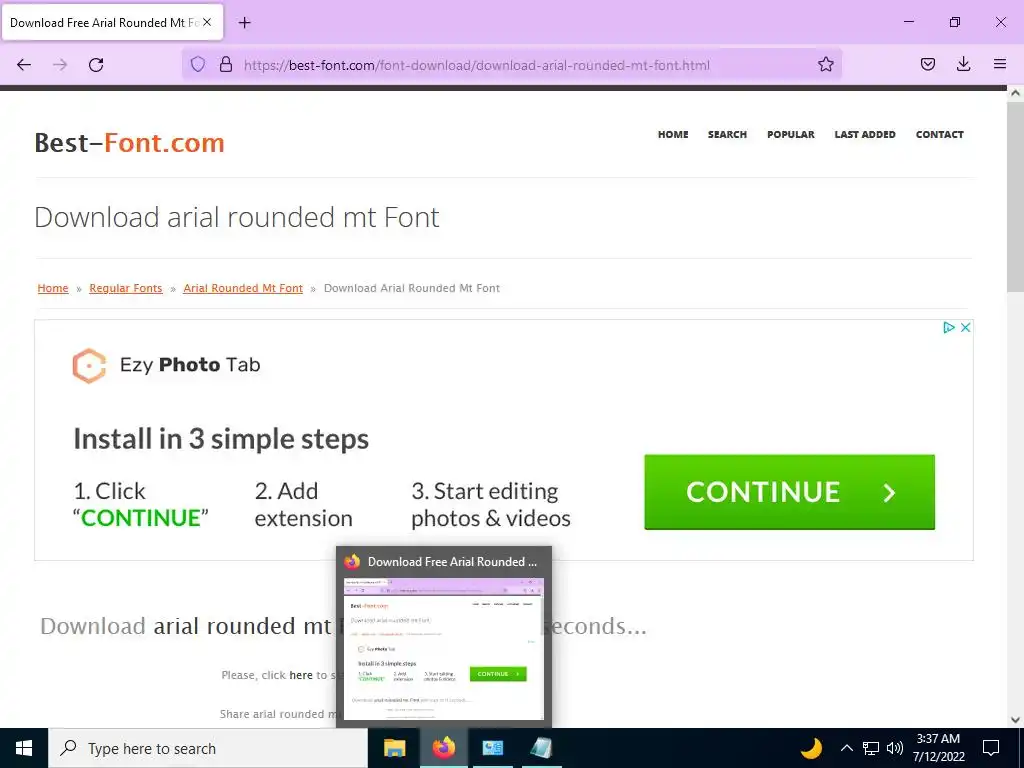This screenshot has height=768, width=1024.
Task: Follow the Regular Fonts breadcrumb link
Action: click(125, 288)
